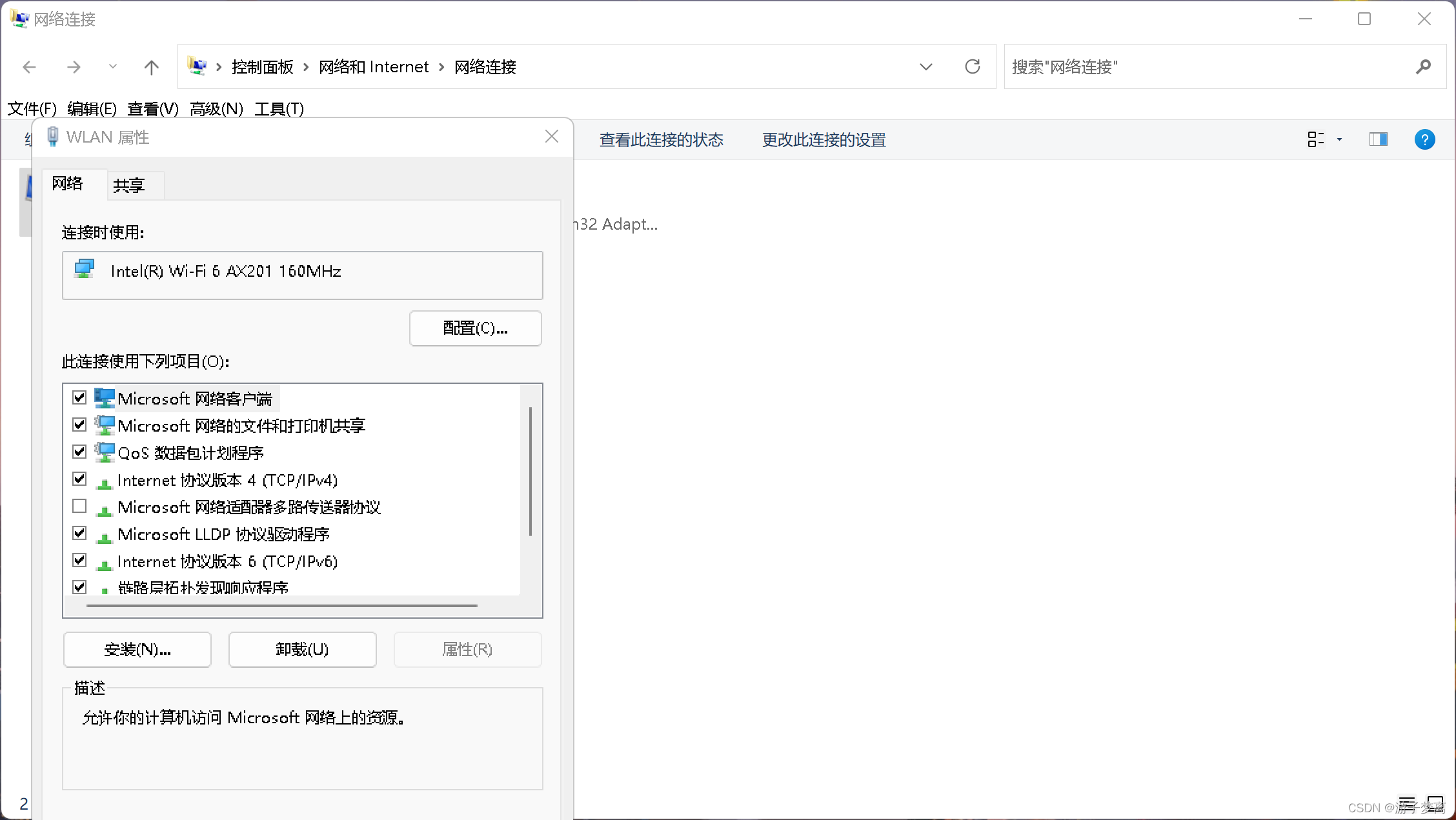Viewport: 1456px width, 820px height.
Task: Select Microsoft 网络客户端 item icon
Action: pos(104,398)
